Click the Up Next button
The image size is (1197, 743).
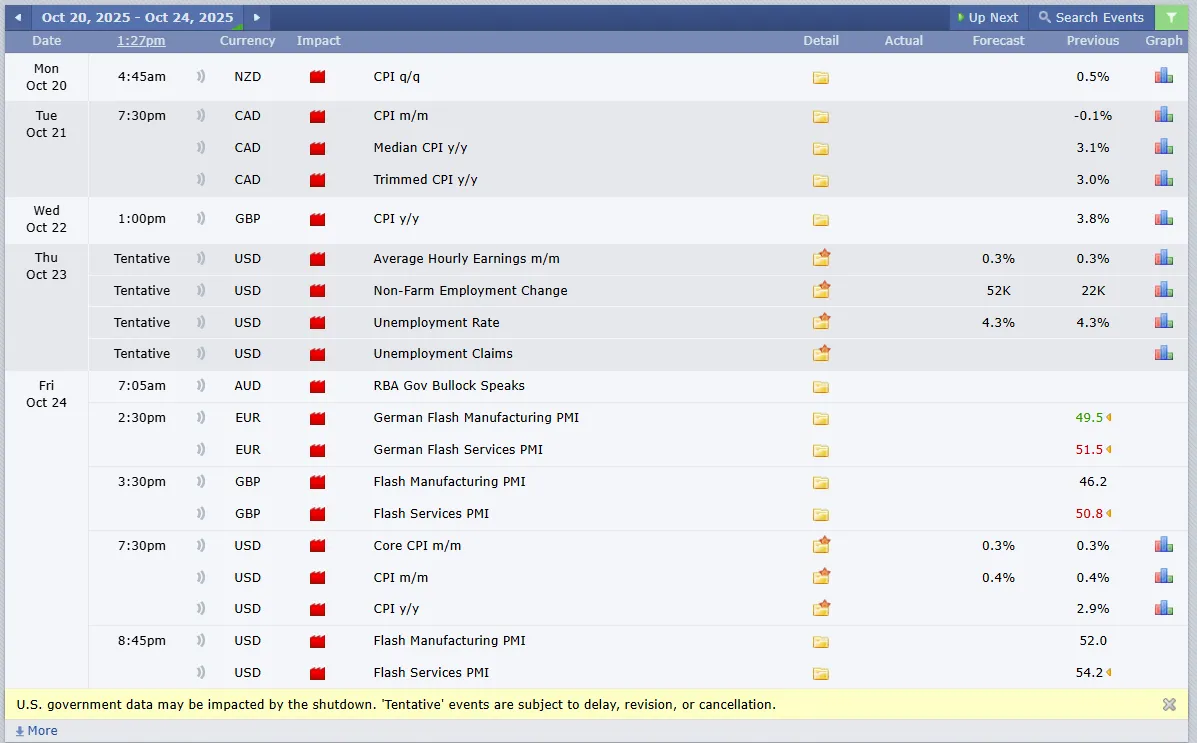click(988, 17)
